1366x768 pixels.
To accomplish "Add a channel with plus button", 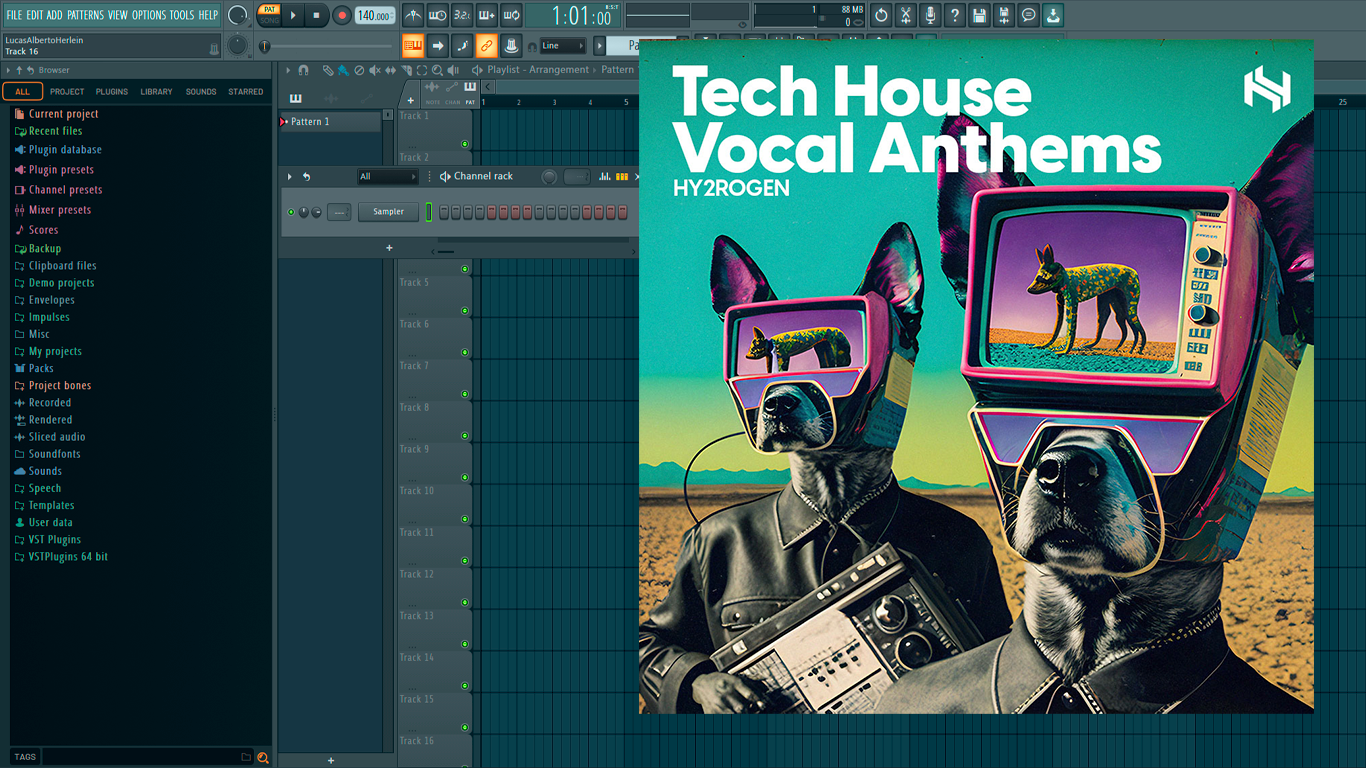I will pos(389,248).
